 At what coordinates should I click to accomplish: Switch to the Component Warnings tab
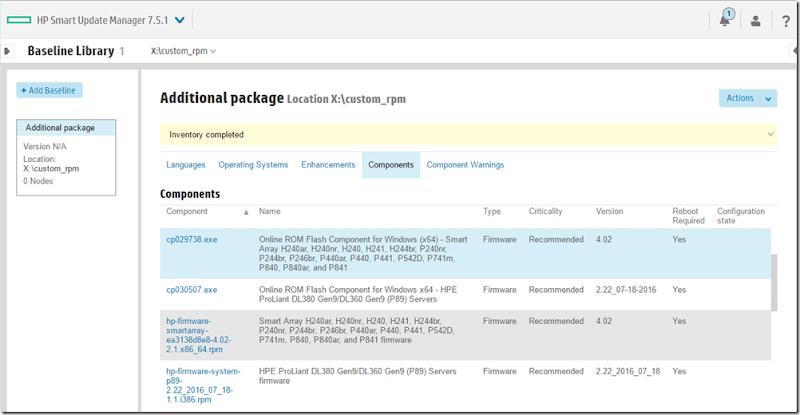465,165
